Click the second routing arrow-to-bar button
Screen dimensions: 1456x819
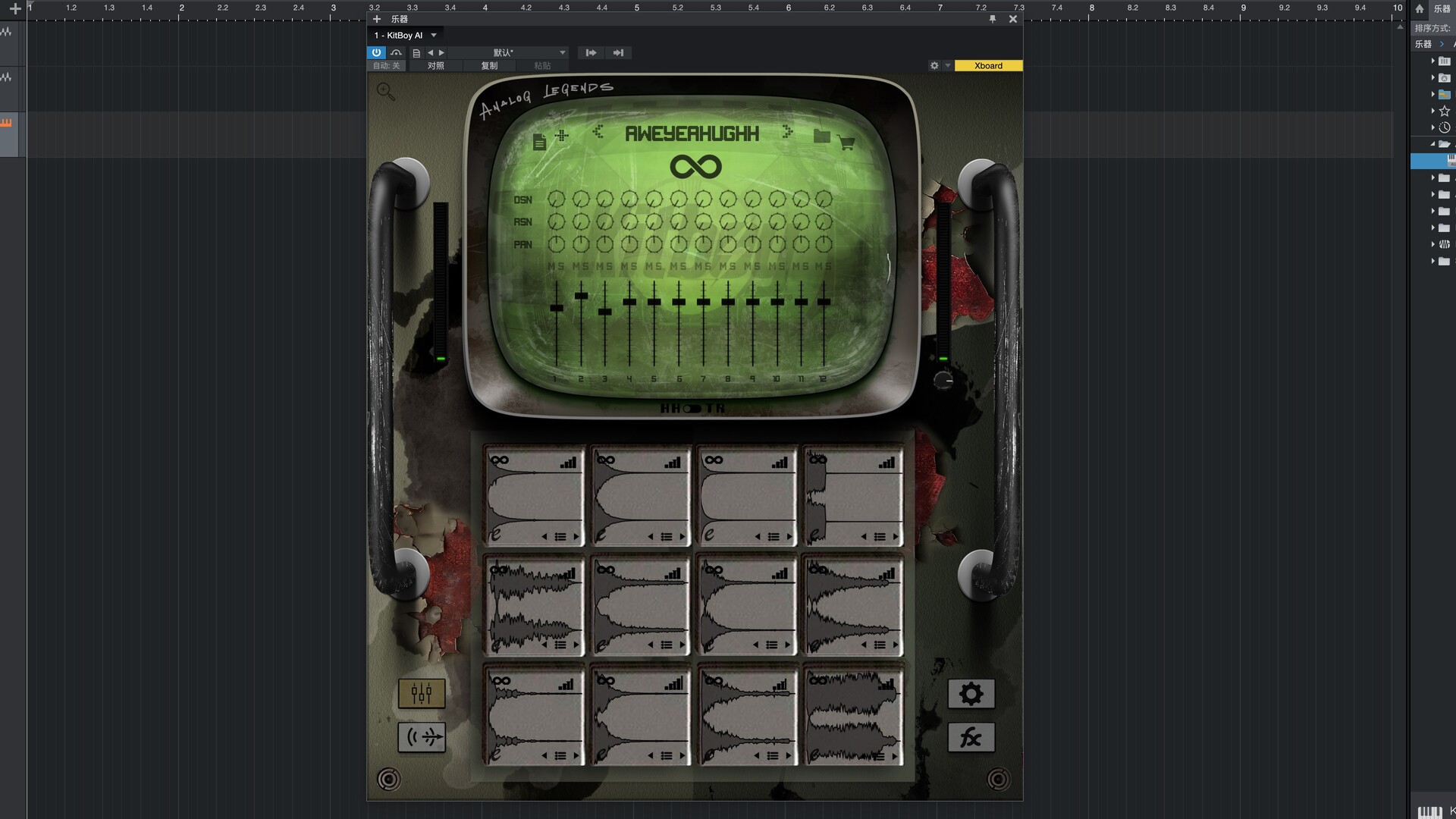tap(618, 52)
